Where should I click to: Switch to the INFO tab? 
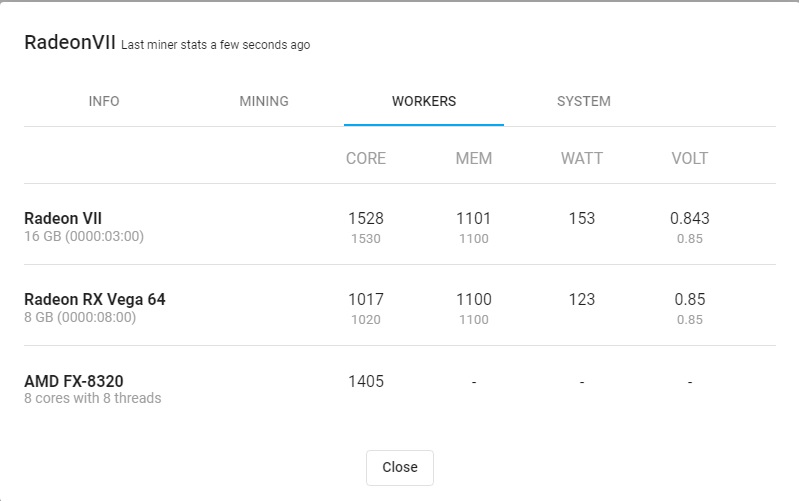pos(104,101)
